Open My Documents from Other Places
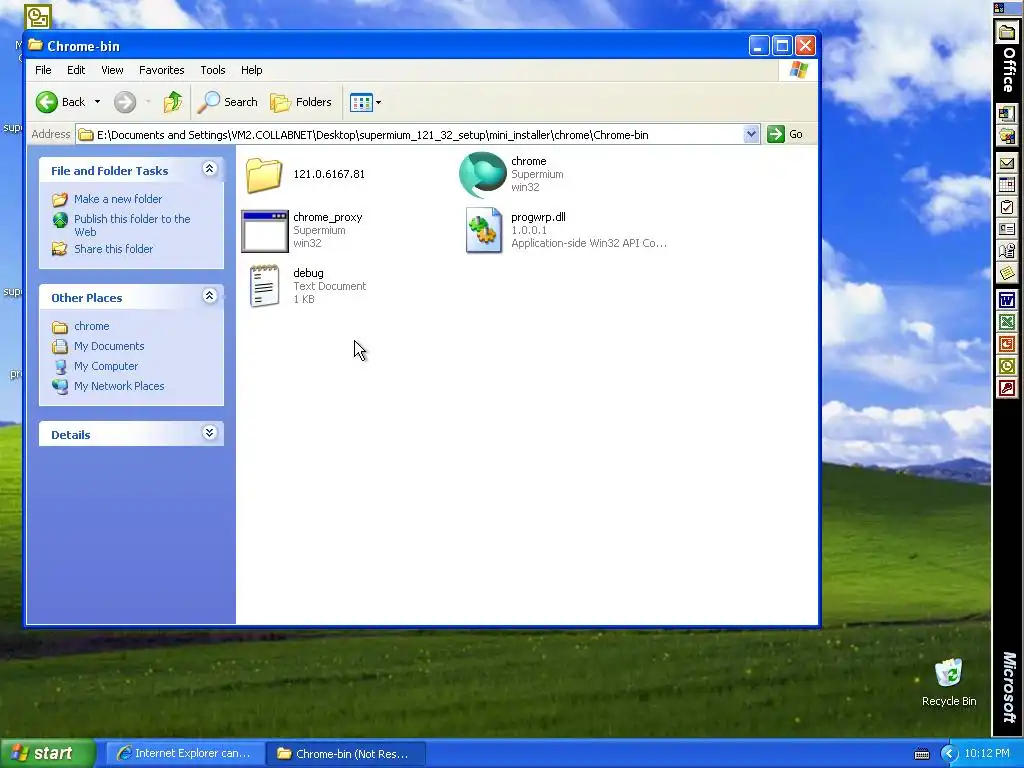 (108, 346)
